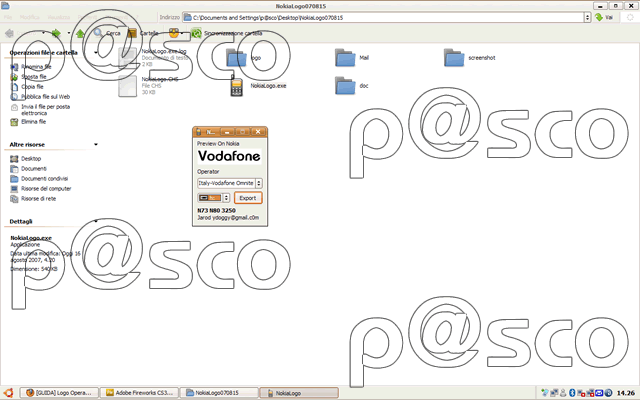
Task: Click the folder icon in the Explorer title bar
Action: (5, 6)
